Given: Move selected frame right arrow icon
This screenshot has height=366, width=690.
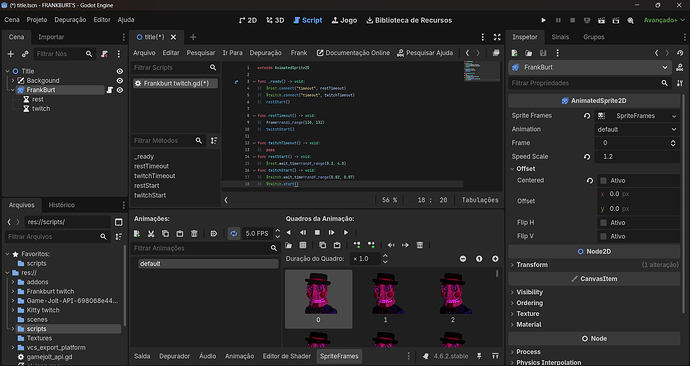Looking at the screenshot, I should [405, 245].
